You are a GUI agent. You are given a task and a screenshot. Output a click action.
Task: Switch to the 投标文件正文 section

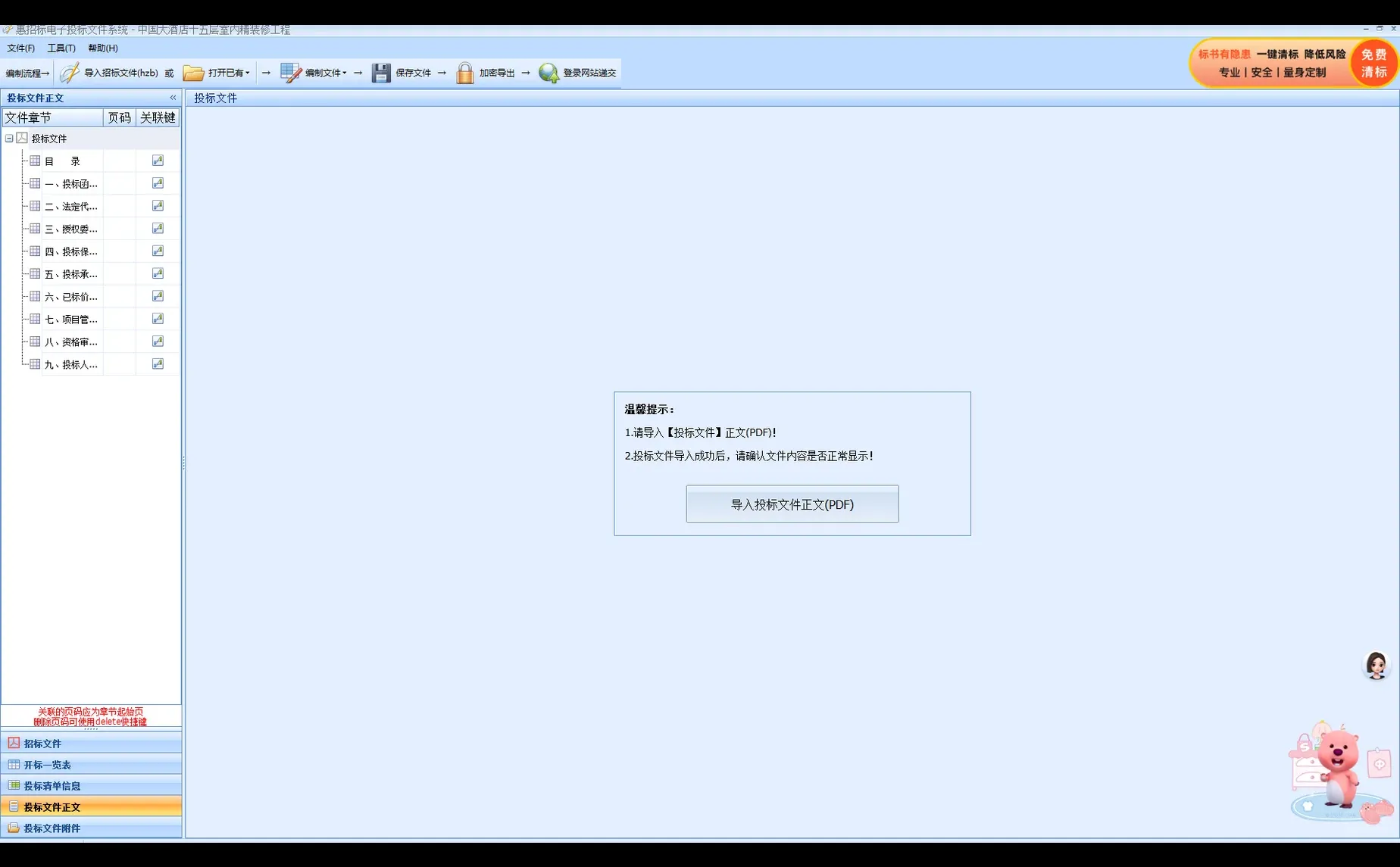coord(91,807)
